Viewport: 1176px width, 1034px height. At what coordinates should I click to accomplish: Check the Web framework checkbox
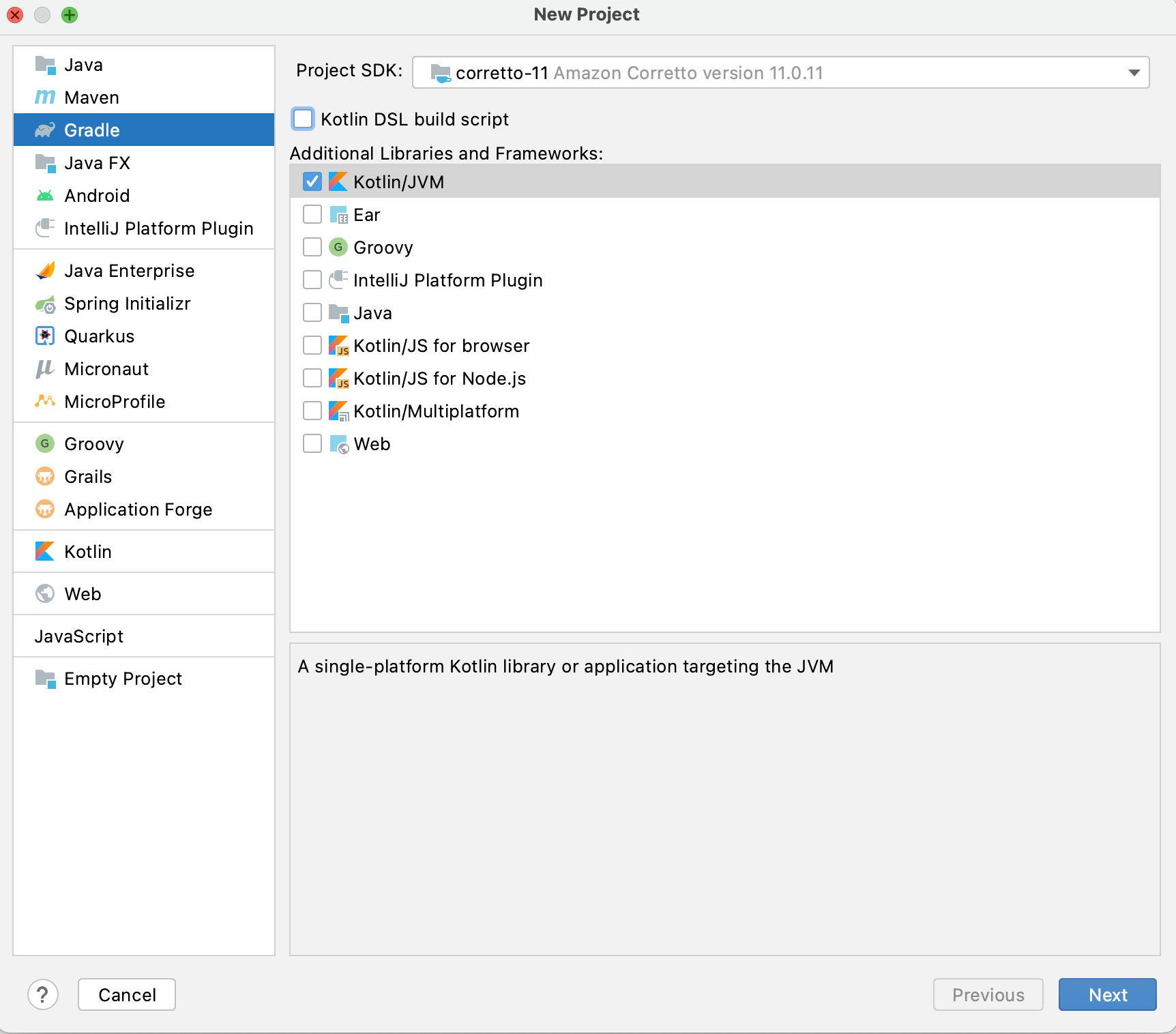coord(312,443)
